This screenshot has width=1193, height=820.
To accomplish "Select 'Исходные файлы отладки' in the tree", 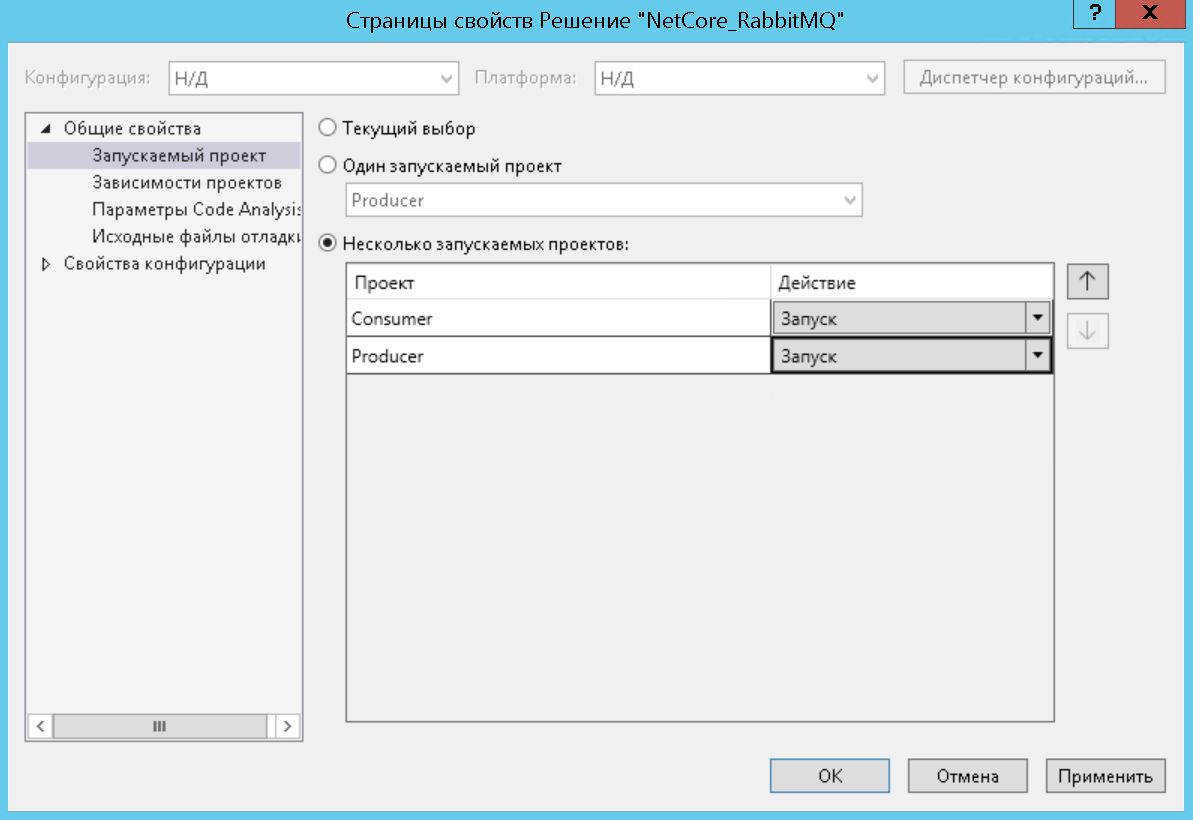I will coord(196,237).
